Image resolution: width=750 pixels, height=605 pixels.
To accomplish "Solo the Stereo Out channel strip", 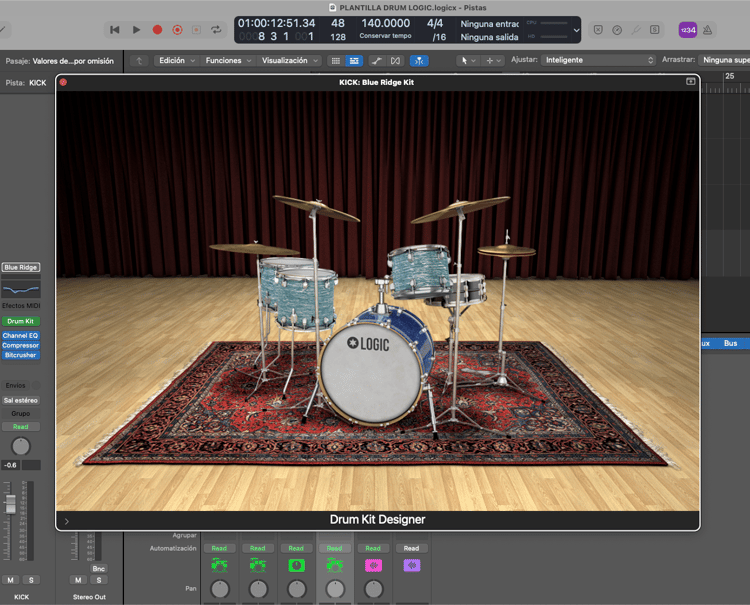I will (x=99, y=580).
